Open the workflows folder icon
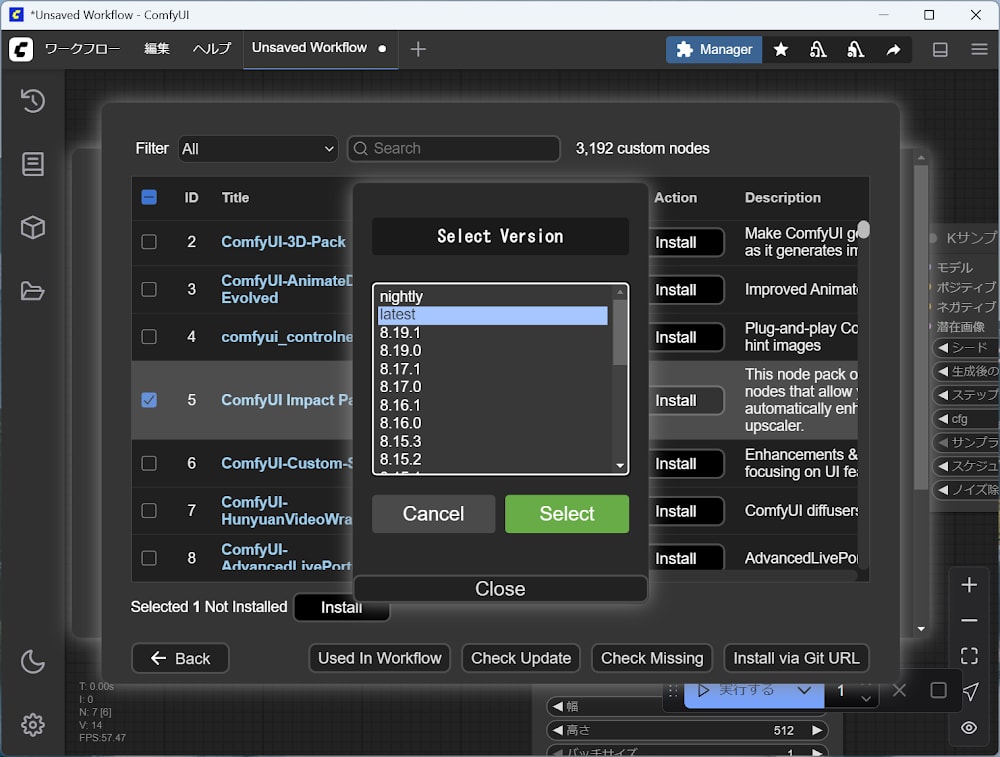1000x757 pixels. [33, 291]
